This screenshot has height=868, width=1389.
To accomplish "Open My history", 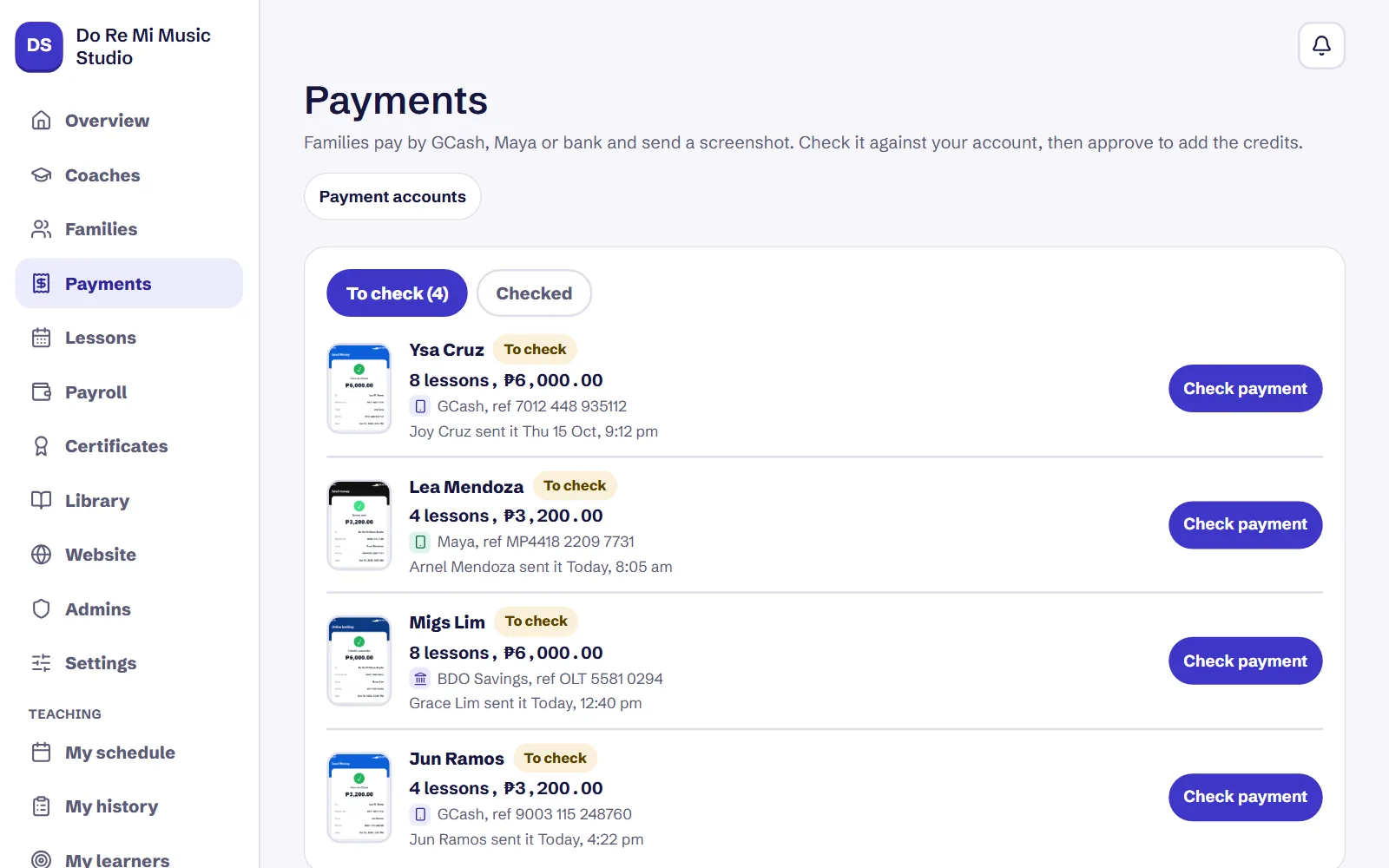I will pos(129,806).
